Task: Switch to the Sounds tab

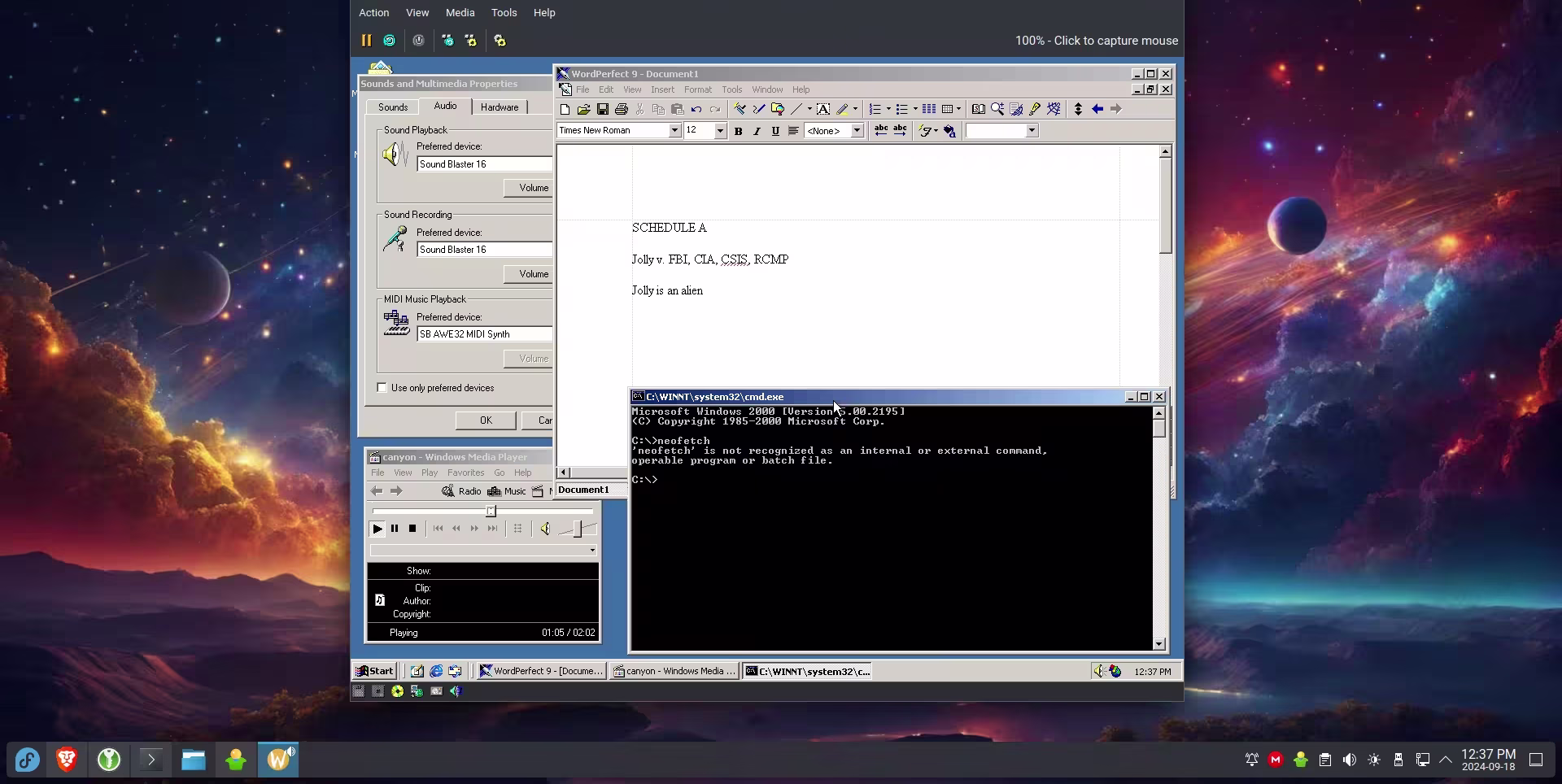Action: click(x=393, y=107)
